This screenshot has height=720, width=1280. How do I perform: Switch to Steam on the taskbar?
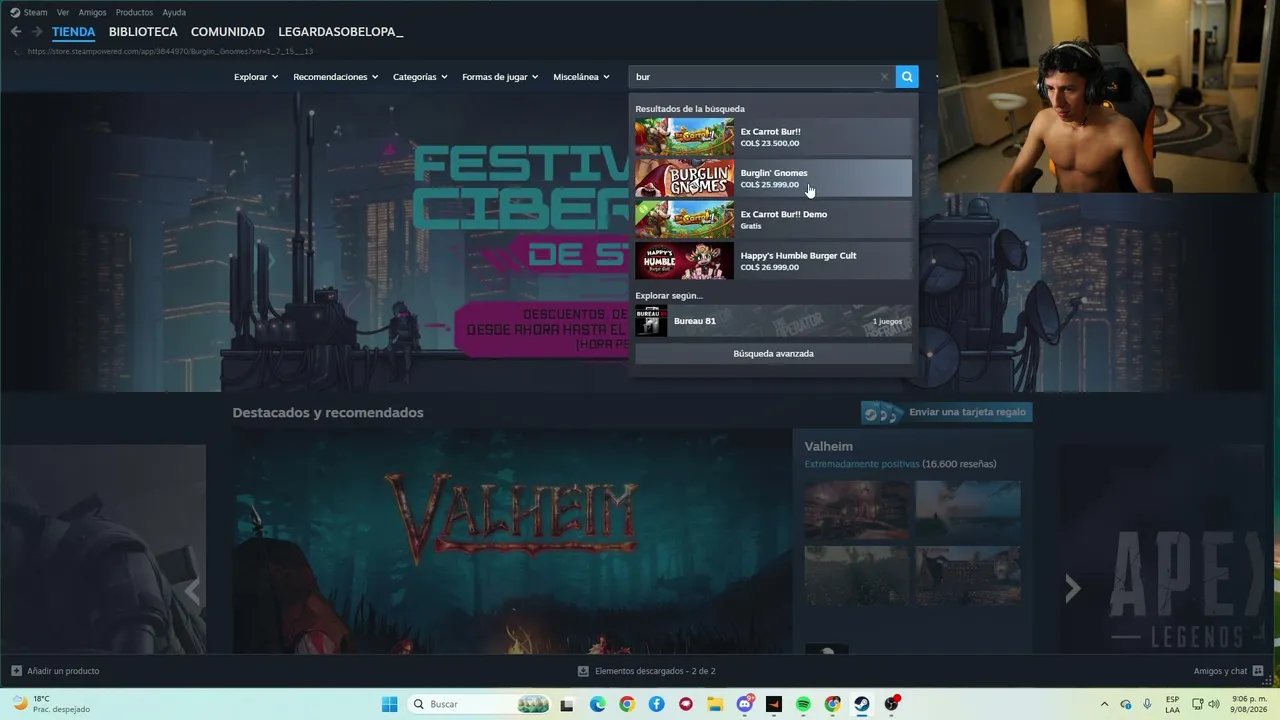(862, 704)
